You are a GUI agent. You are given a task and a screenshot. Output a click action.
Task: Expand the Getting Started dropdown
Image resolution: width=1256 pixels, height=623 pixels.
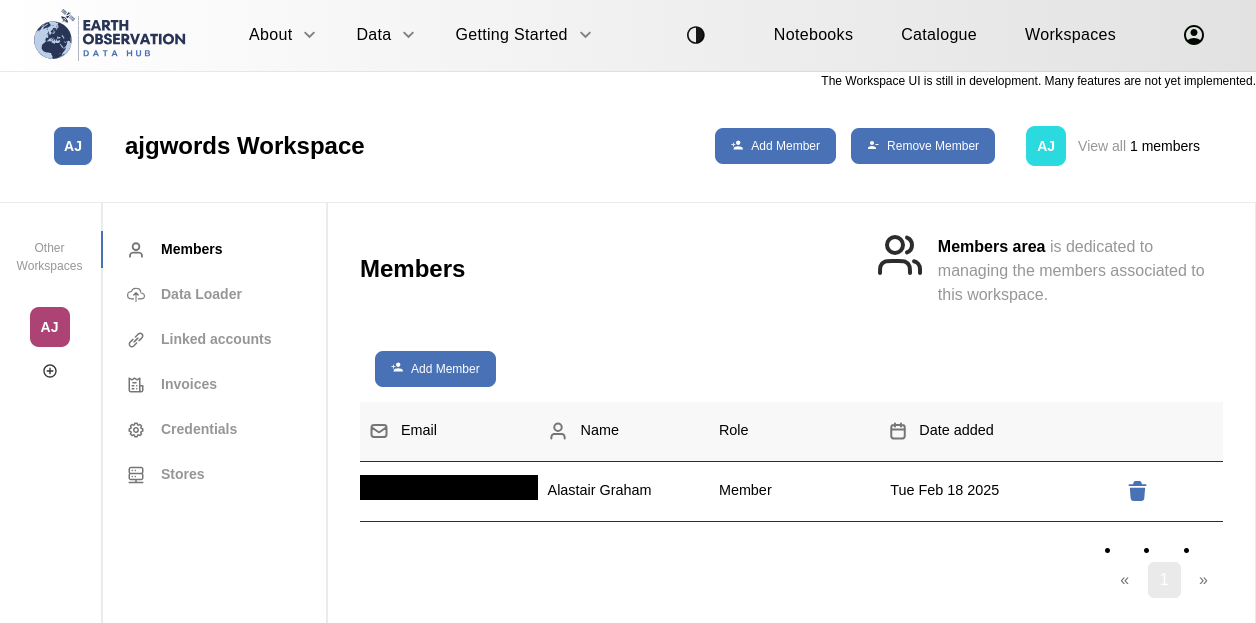coord(523,35)
